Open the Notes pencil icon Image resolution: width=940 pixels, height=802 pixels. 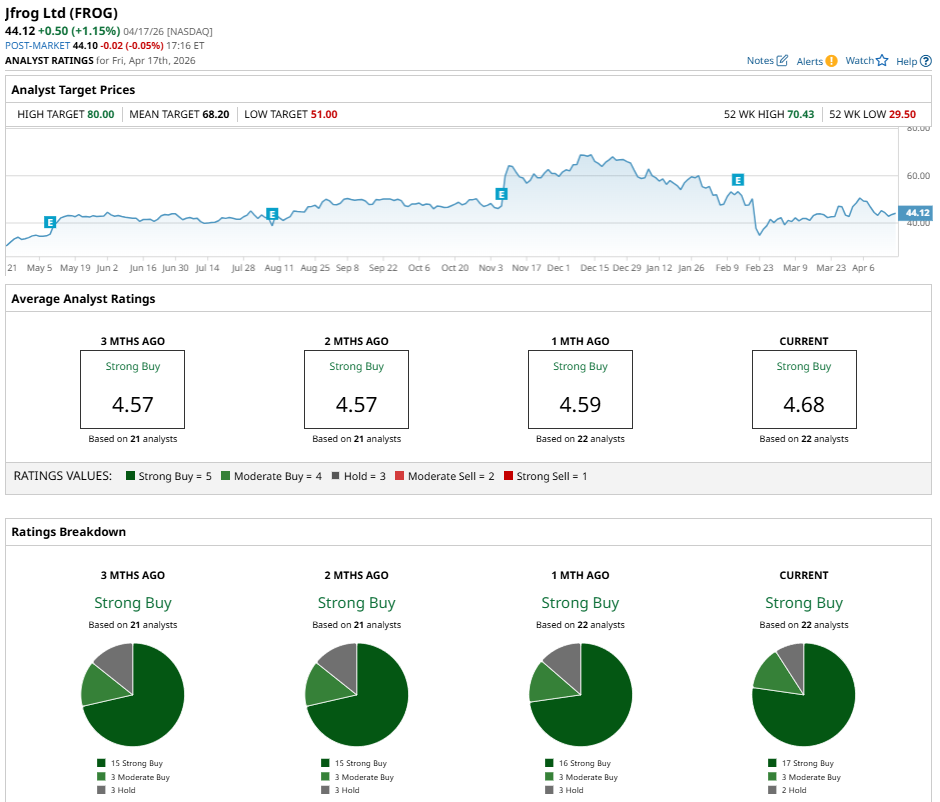click(x=782, y=61)
